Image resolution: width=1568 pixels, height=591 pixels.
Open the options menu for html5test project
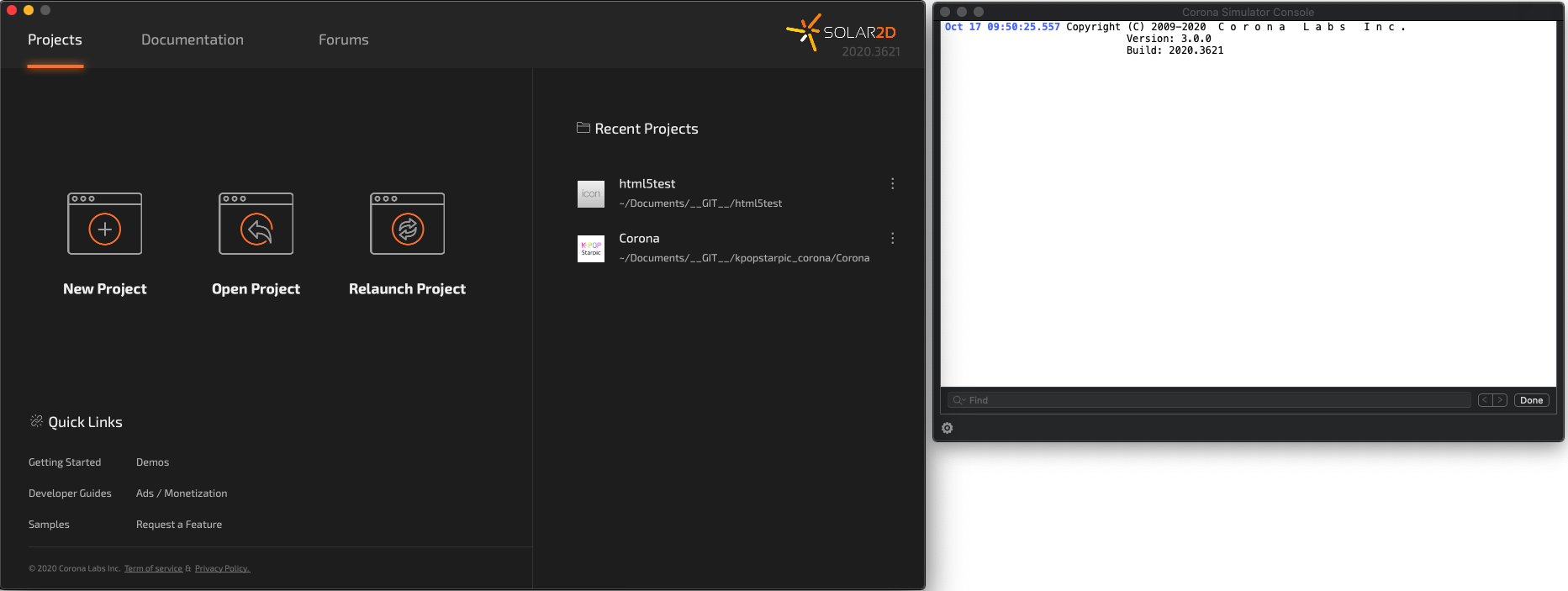point(892,183)
